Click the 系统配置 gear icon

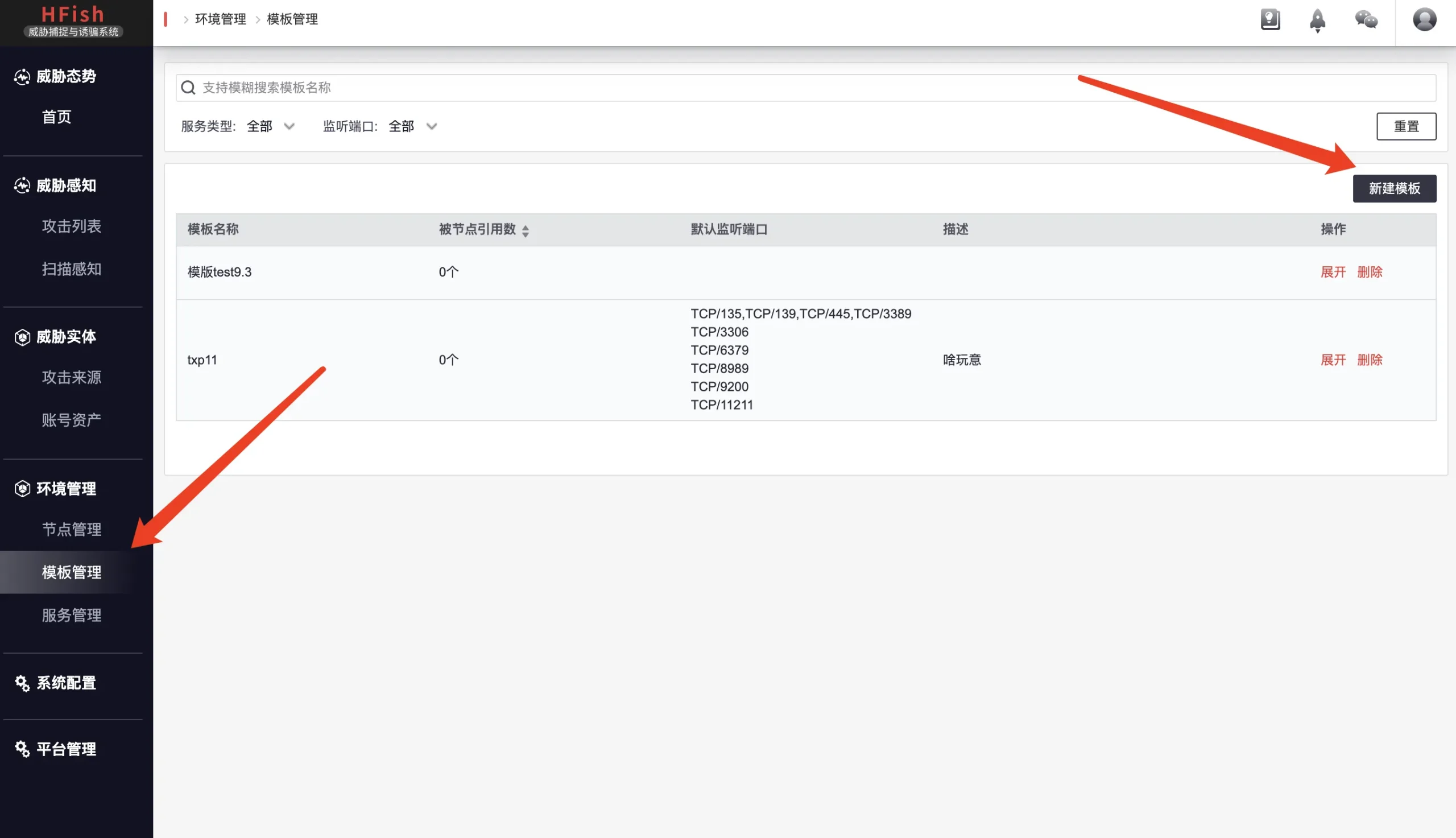coord(22,683)
